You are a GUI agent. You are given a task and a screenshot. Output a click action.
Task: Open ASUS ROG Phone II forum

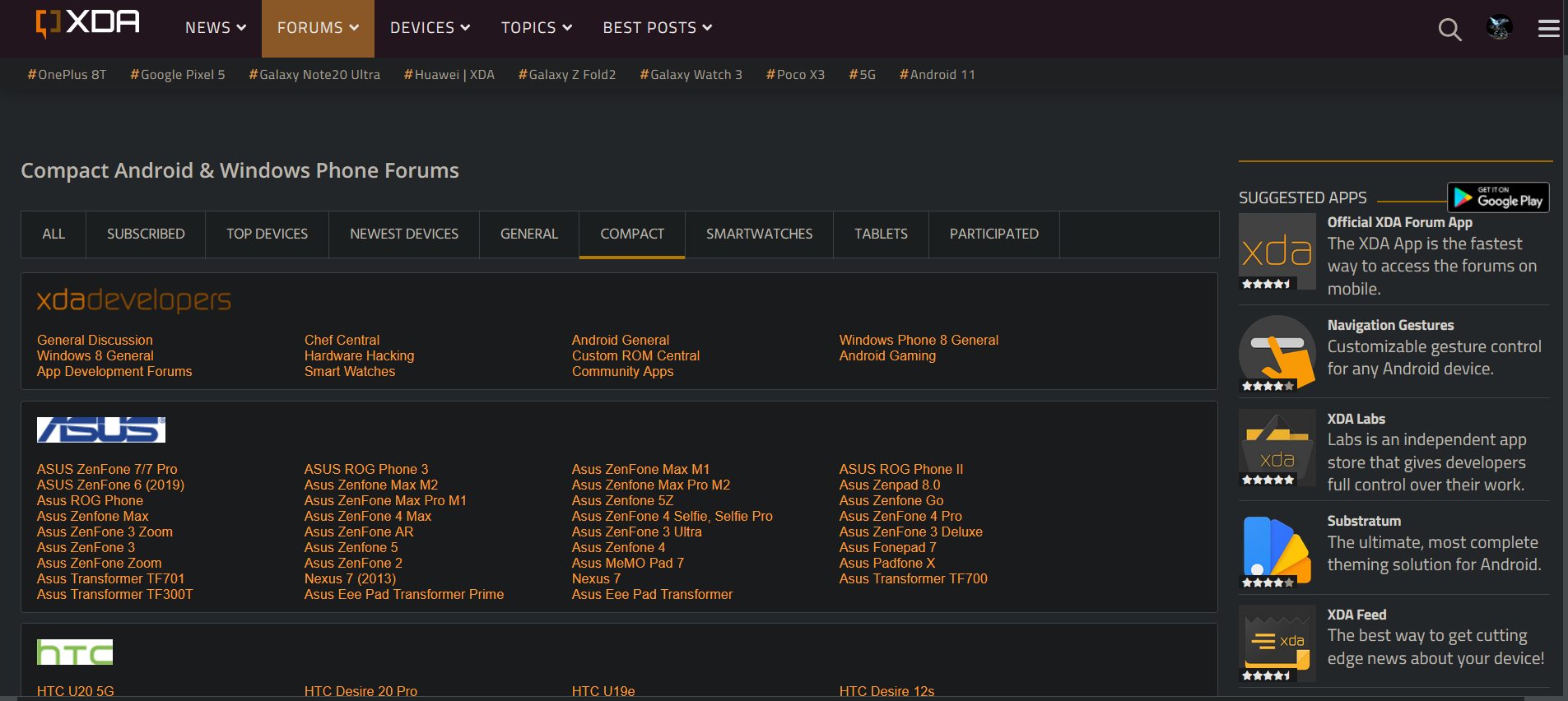901,469
